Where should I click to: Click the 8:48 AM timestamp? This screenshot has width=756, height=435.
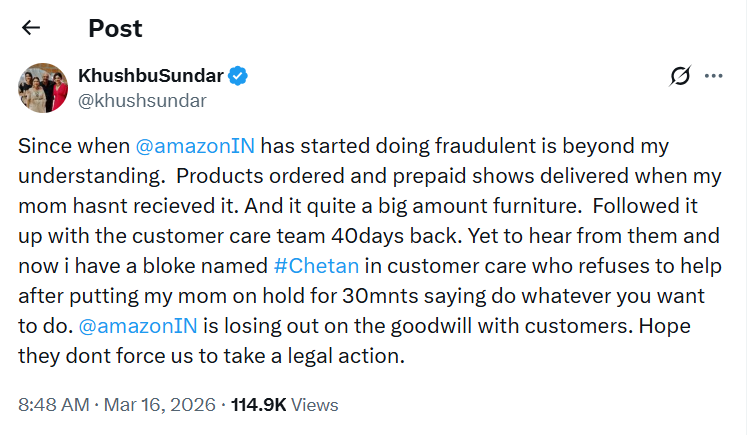pyautogui.click(x=52, y=405)
